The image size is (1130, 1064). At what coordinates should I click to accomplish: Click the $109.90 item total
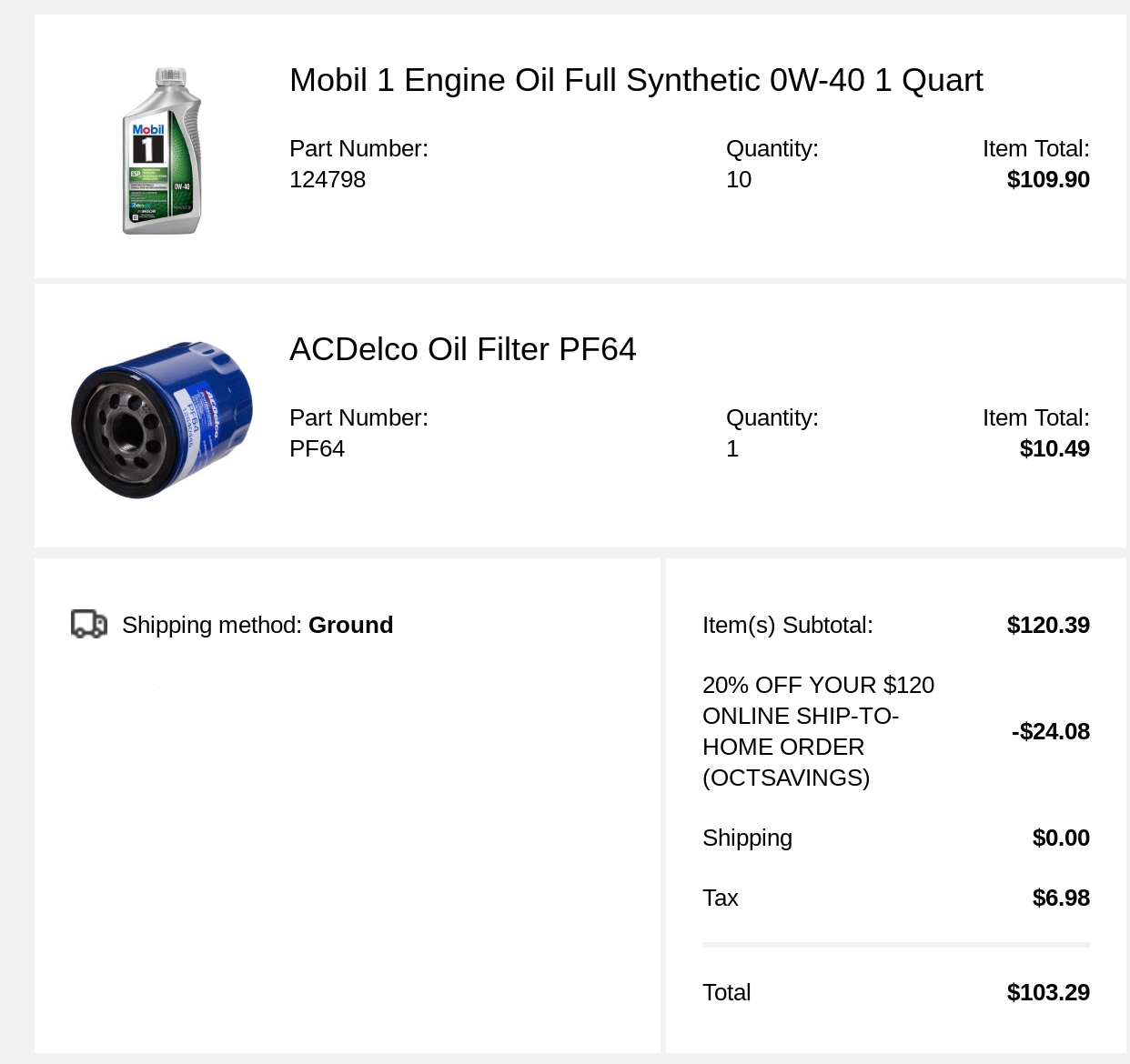pyautogui.click(x=1048, y=179)
